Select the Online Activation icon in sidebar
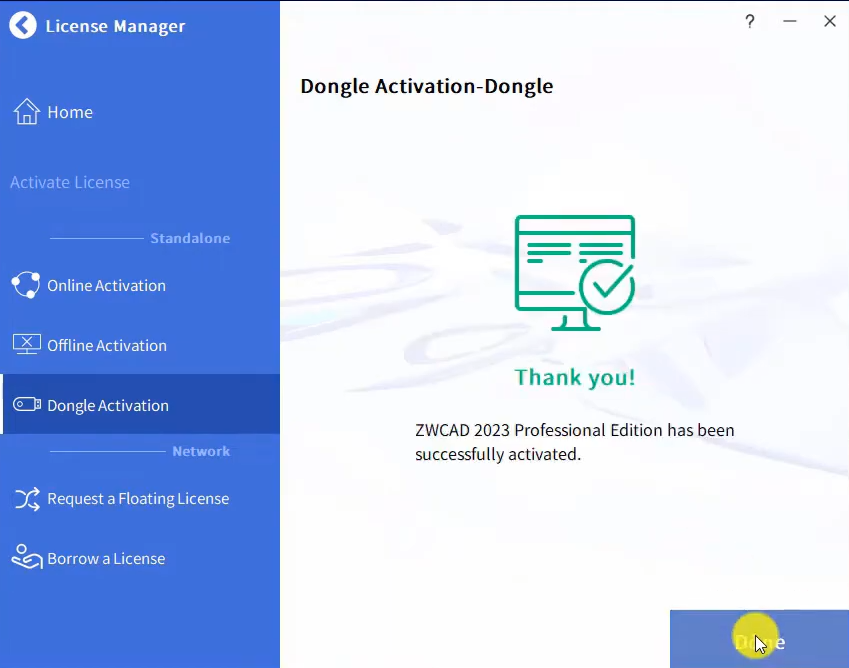Image resolution: width=849 pixels, height=668 pixels. (25, 285)
